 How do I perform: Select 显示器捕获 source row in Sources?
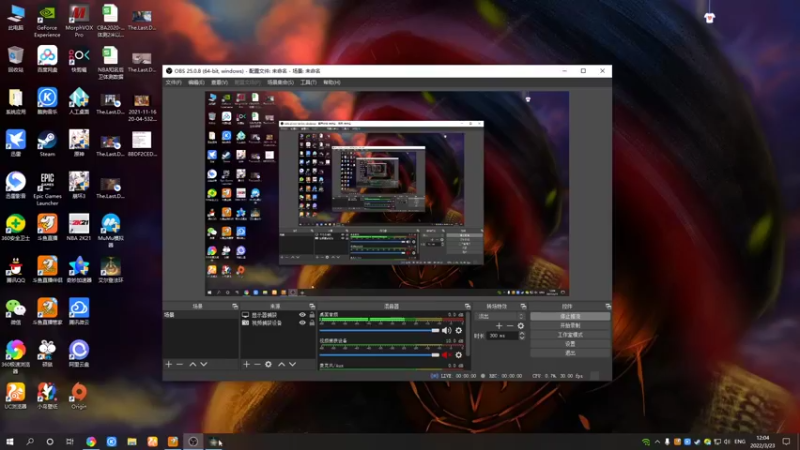(x=278, y=315)
